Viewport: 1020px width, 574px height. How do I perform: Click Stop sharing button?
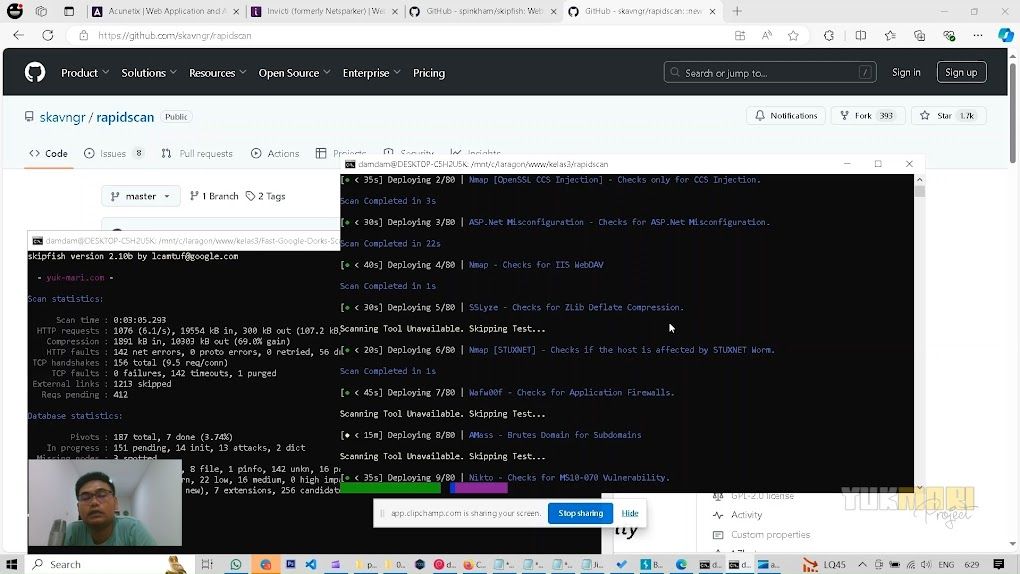point(580,513)
